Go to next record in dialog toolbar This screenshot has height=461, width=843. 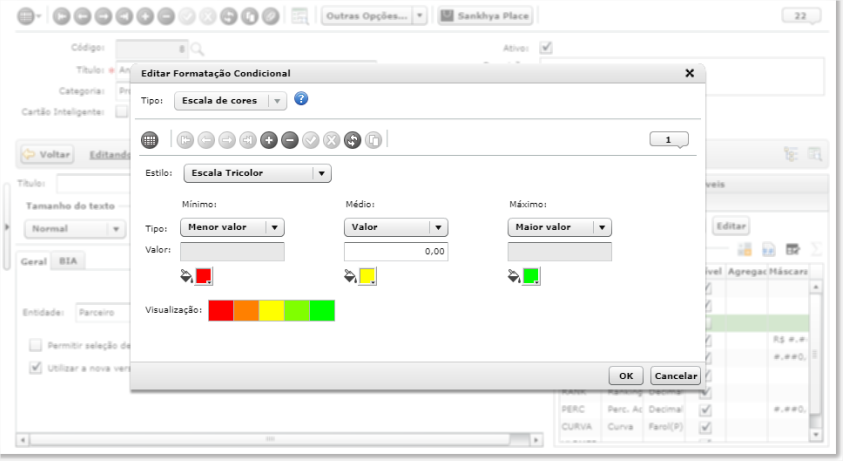227,140
